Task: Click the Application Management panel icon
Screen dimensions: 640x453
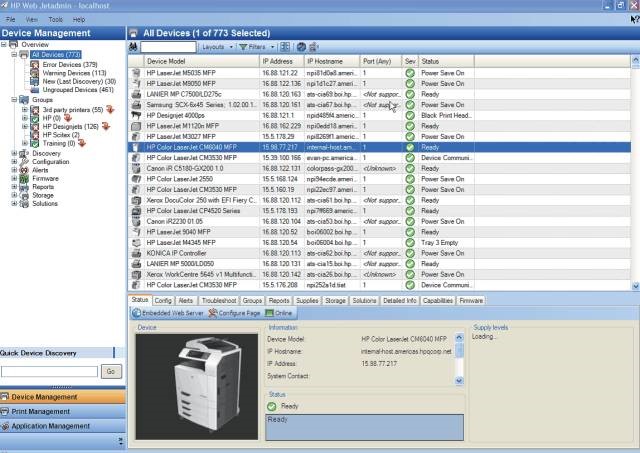Action: tap(5, 425)
